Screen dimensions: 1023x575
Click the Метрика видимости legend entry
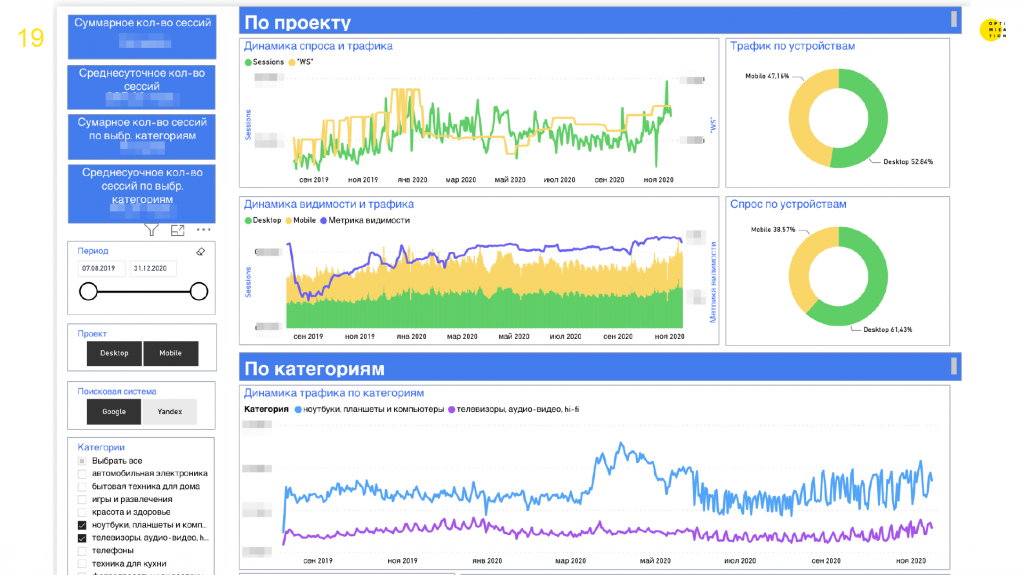point(365,221)
